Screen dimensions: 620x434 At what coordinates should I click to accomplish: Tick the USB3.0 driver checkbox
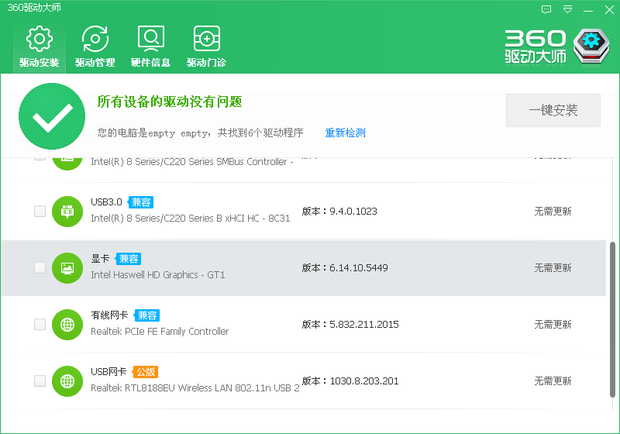click(x=40, y=211)
